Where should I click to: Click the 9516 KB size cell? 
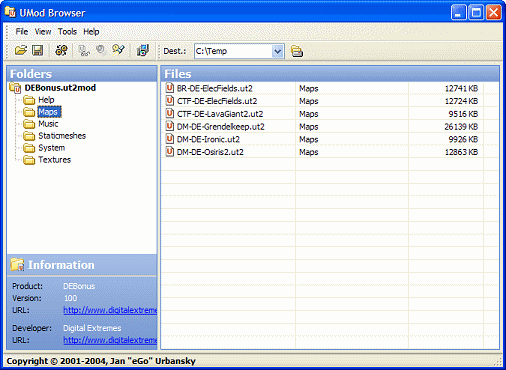pos(463,114)
